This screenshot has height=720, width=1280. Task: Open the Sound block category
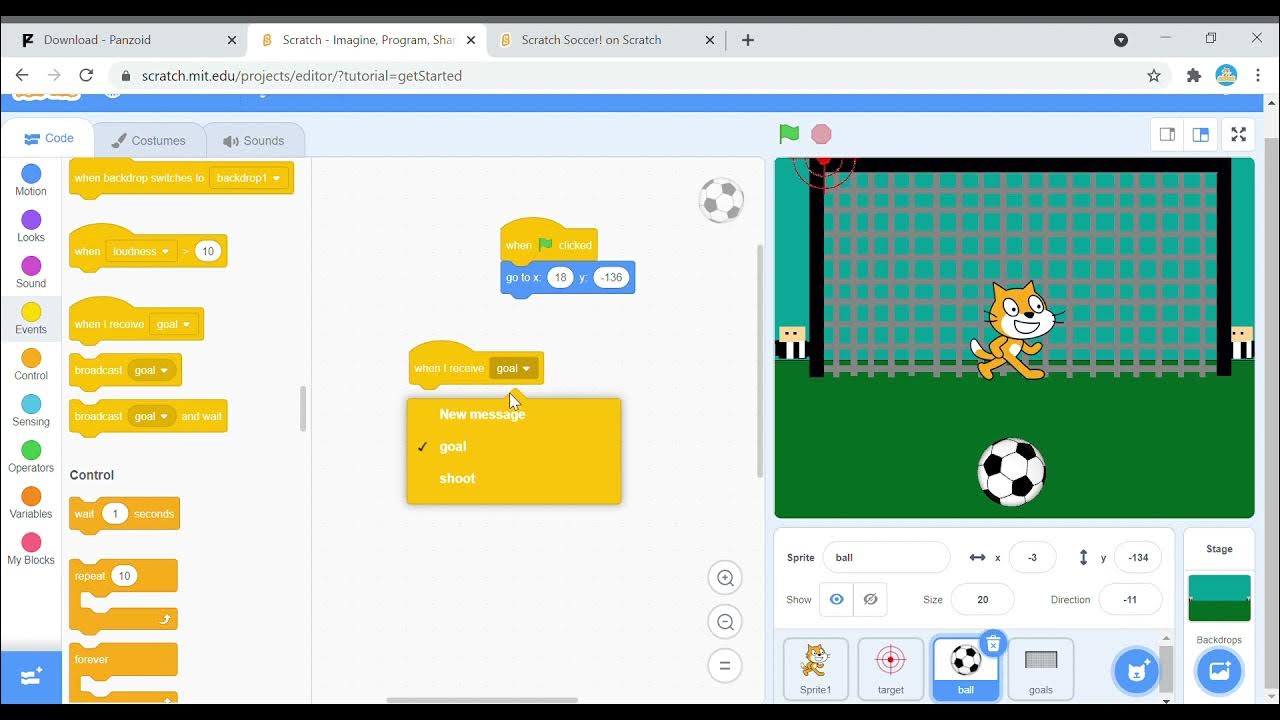[31, 273]
